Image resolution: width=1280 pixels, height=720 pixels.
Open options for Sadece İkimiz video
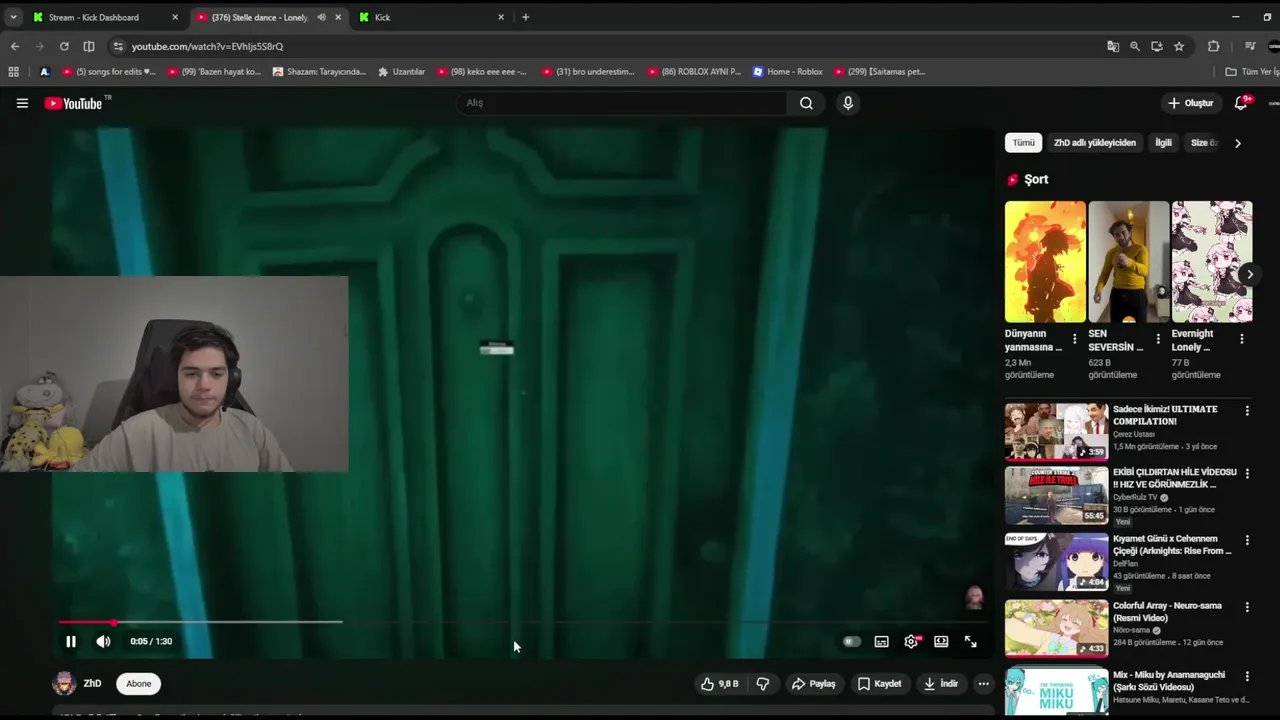(x=1247, y=410)
